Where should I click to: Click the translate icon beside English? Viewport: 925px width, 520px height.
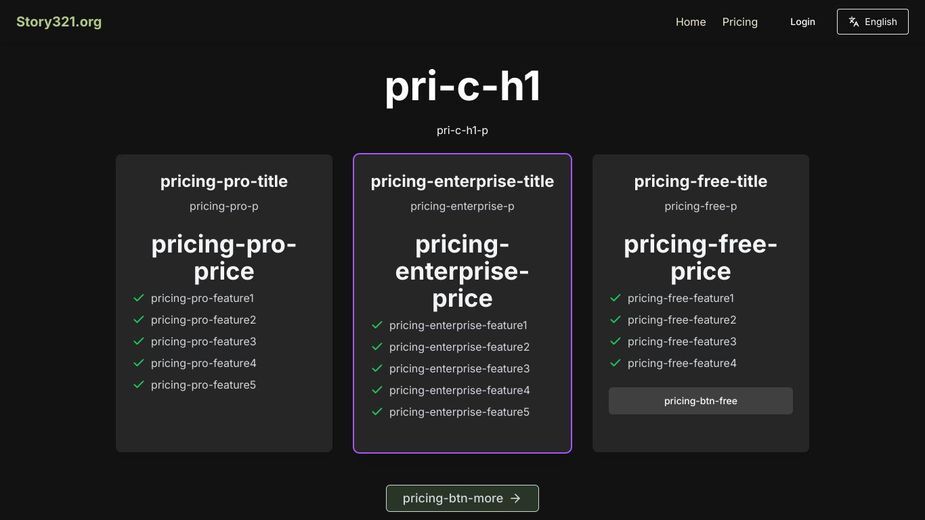(854, 22)
